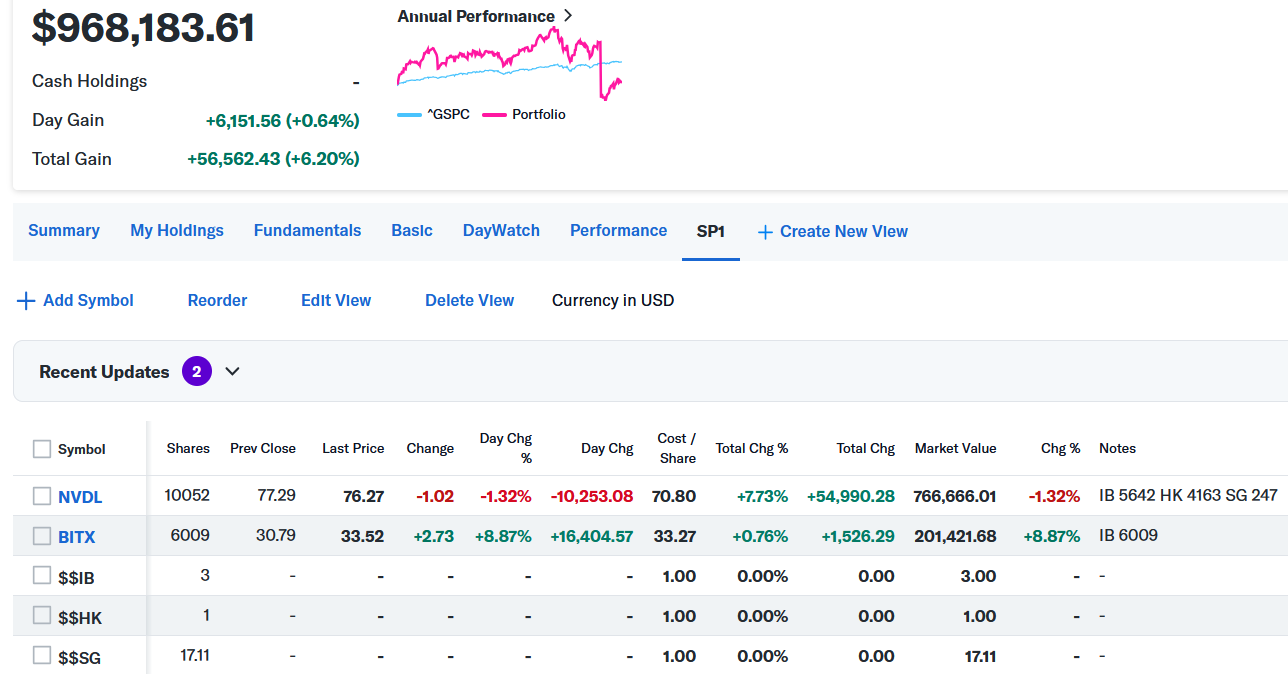The height and width of the screenshot is (674, 1288).
Task: Sort by the Market Value column header
Action: pos(955,449)
